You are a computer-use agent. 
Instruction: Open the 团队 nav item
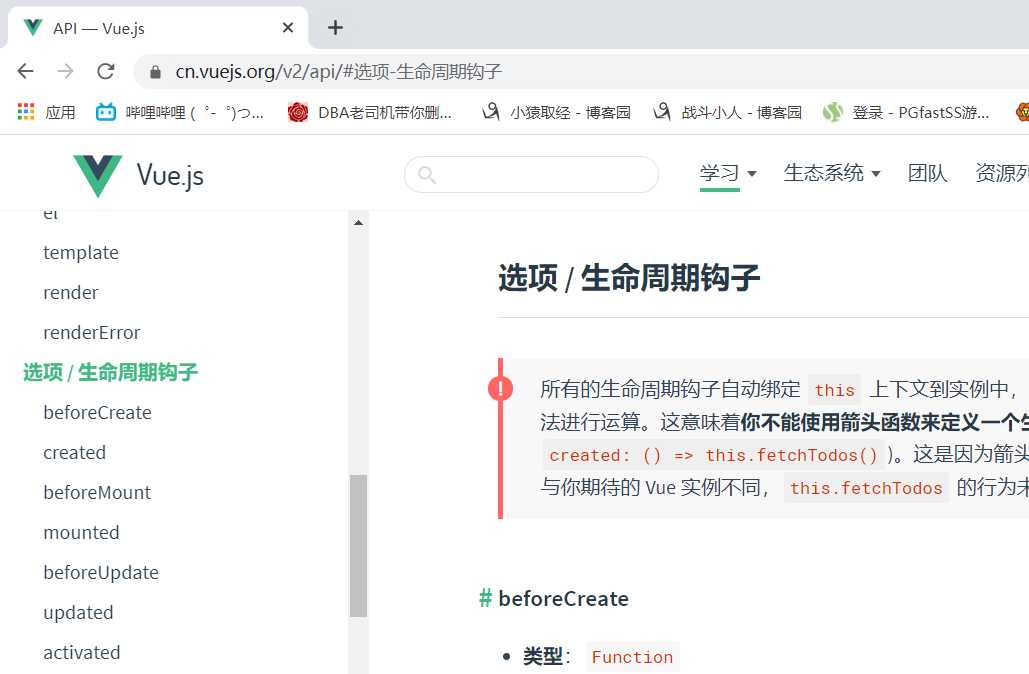click(x=927, y=173)
